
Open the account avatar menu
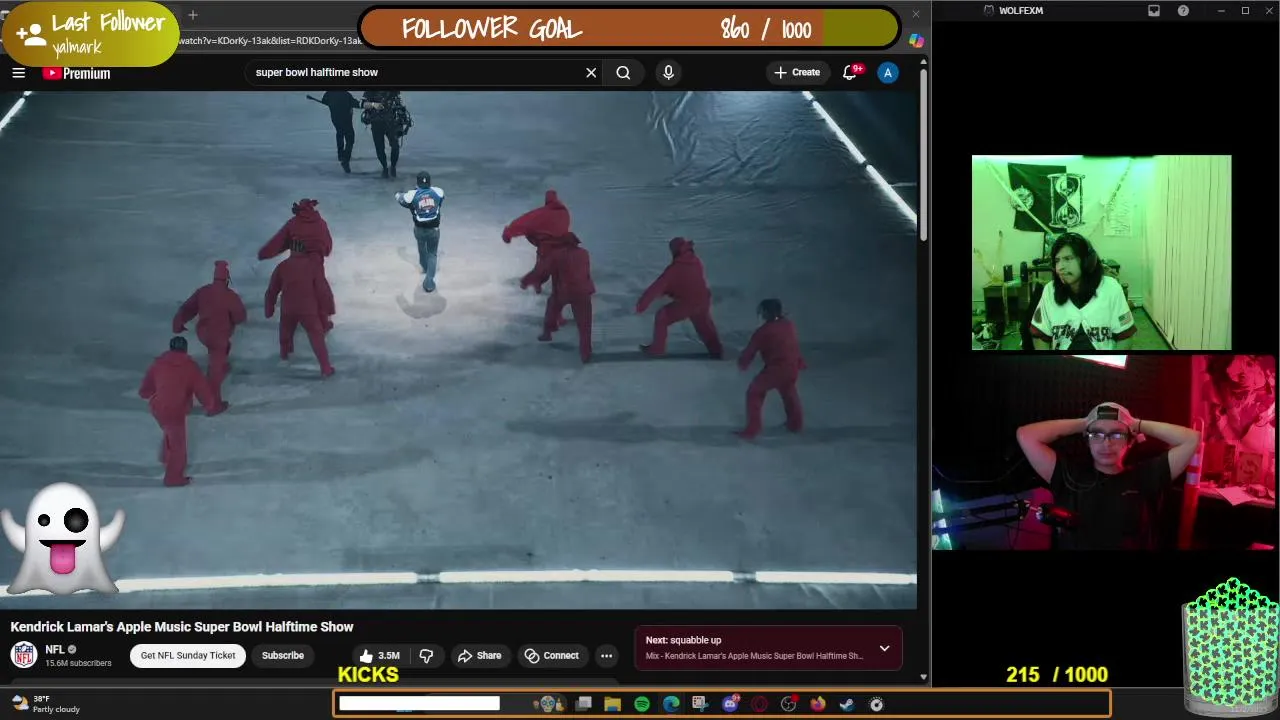(x=887, y=72)
